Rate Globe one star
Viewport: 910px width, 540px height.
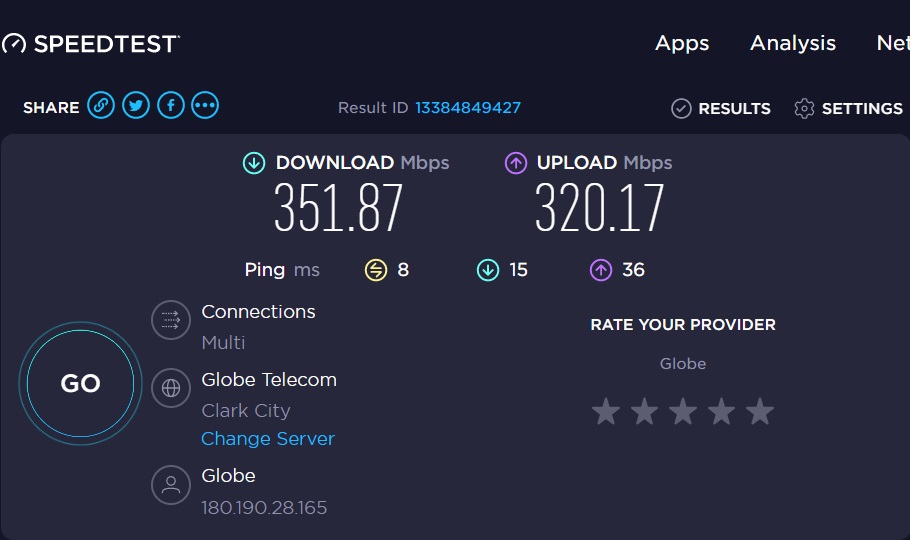coord(605,411)
